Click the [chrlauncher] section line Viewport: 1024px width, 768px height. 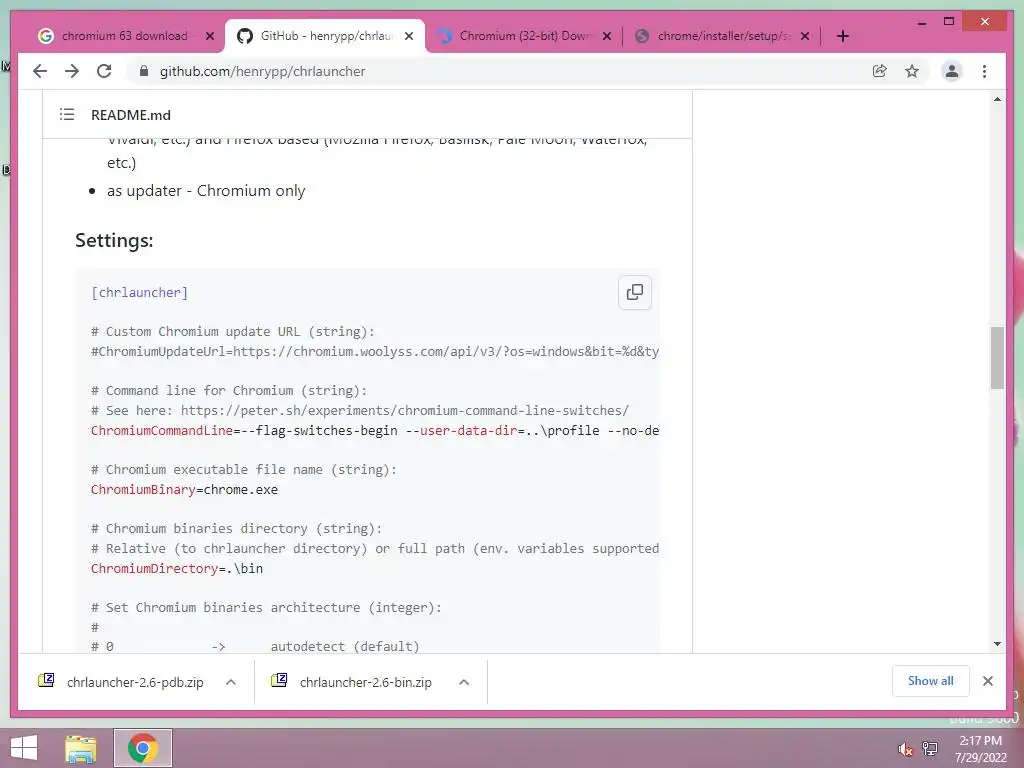(x=139, y=293)
